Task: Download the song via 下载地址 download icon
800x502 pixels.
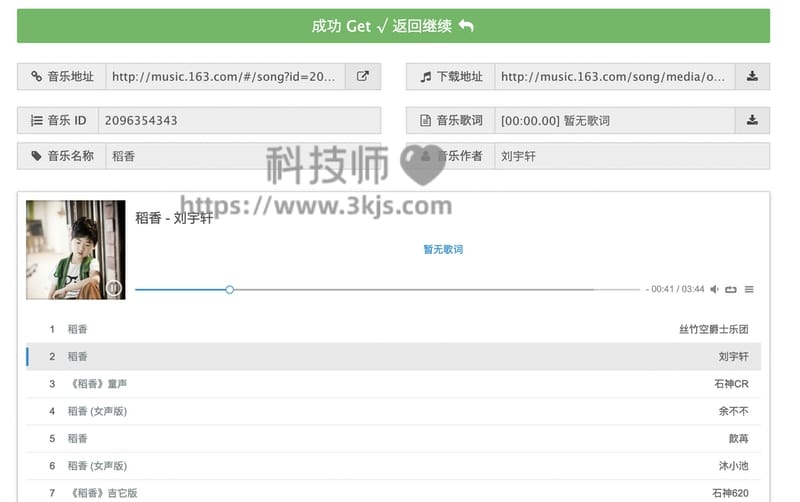Action: pyautogui.click(x=752, y=77)
